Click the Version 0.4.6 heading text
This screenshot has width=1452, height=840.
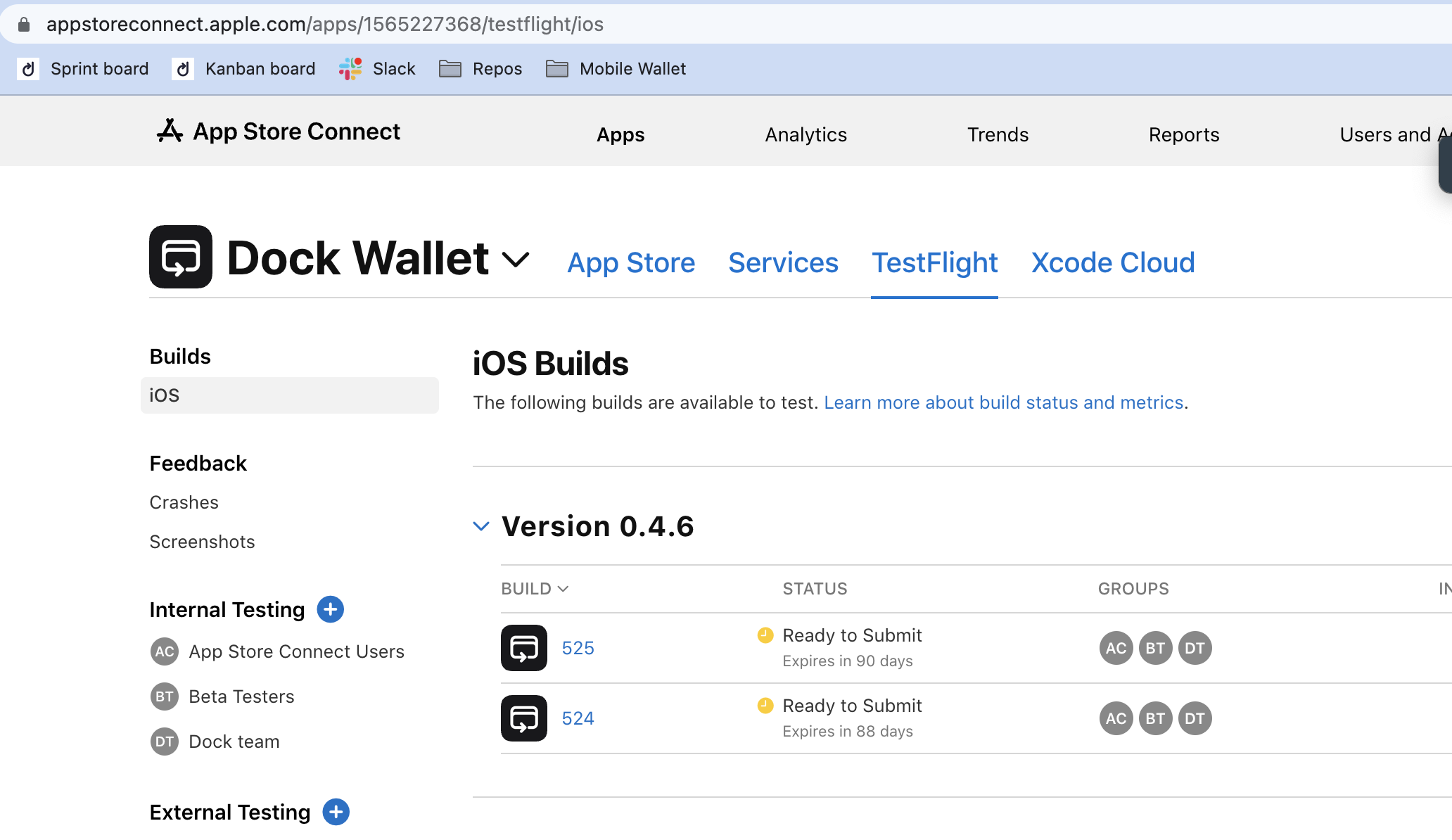(x=598, y=526)
